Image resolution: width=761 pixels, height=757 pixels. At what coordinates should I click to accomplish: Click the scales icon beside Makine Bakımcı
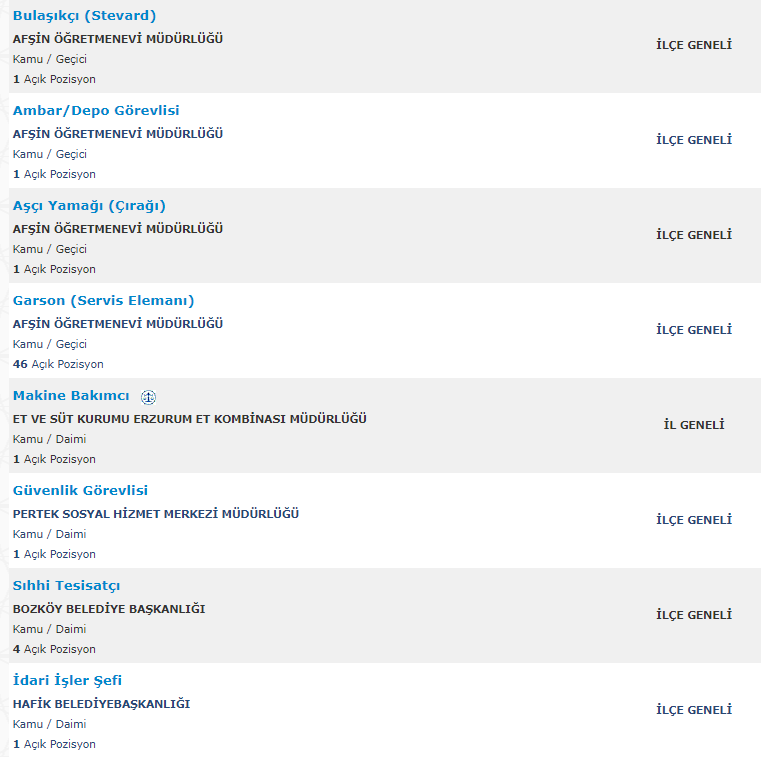tap(148, 397)
